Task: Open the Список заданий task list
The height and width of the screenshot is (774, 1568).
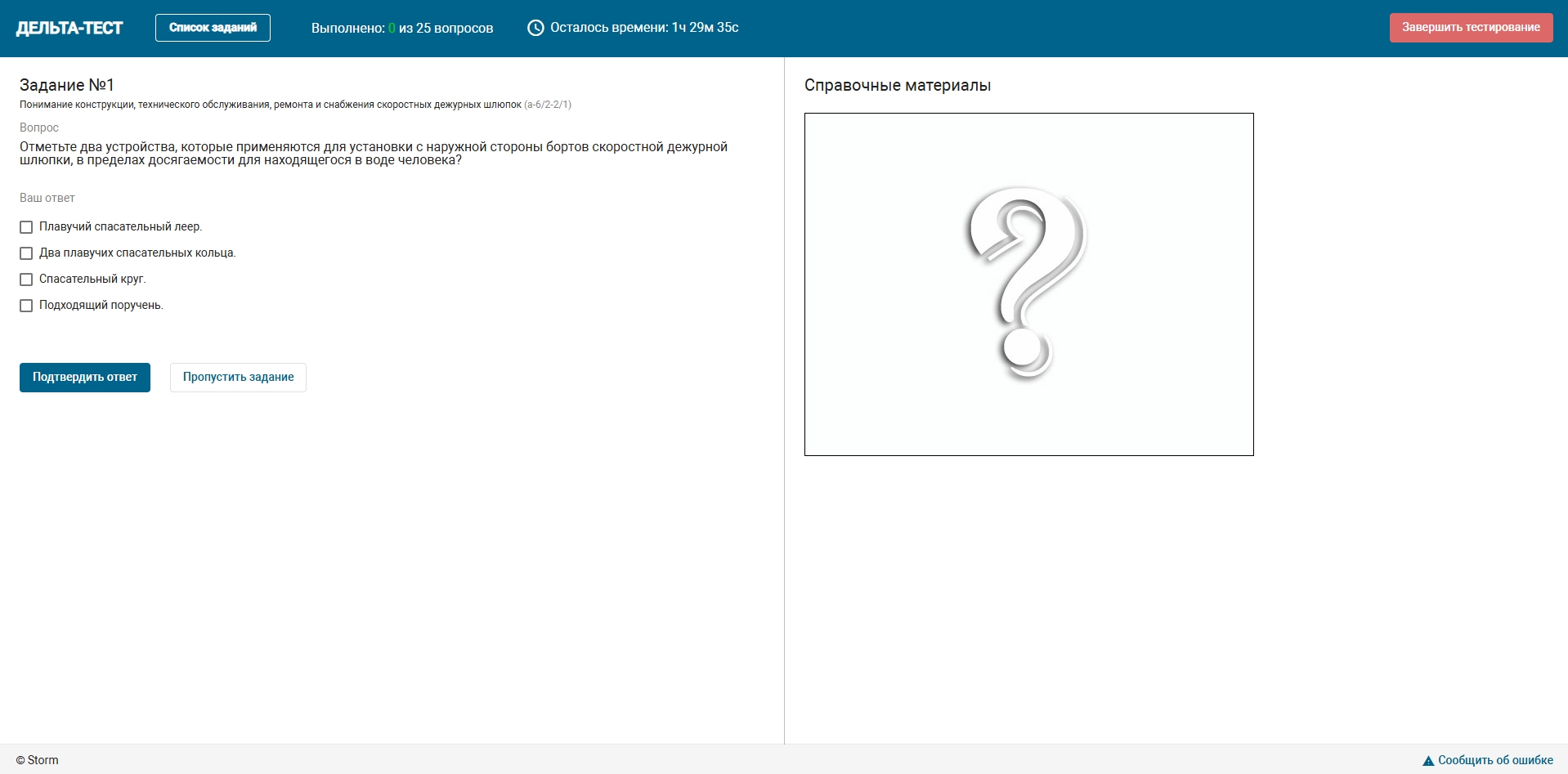Action: tap(213, 28)
